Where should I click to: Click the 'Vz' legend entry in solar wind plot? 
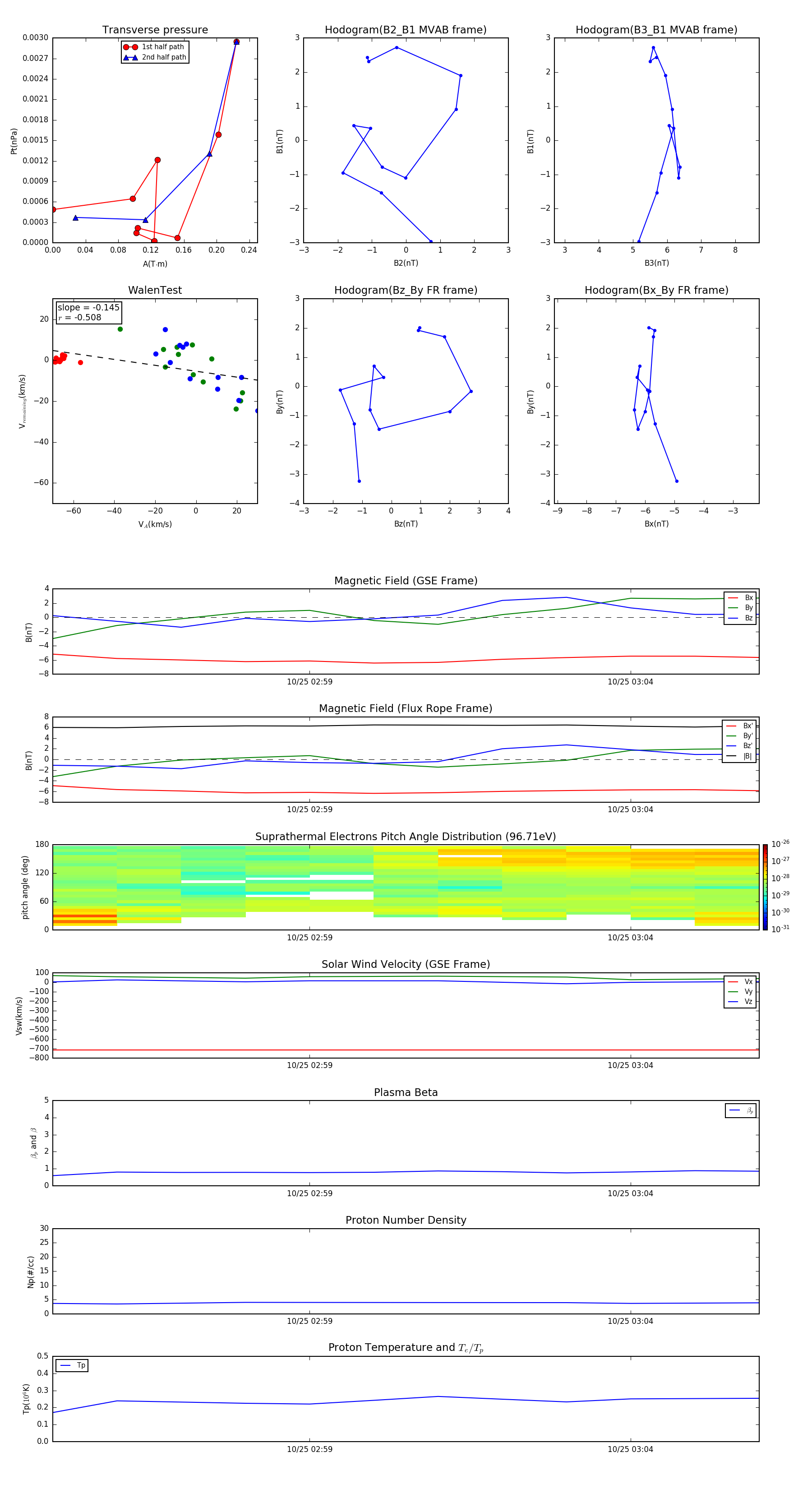(740, 1001)
